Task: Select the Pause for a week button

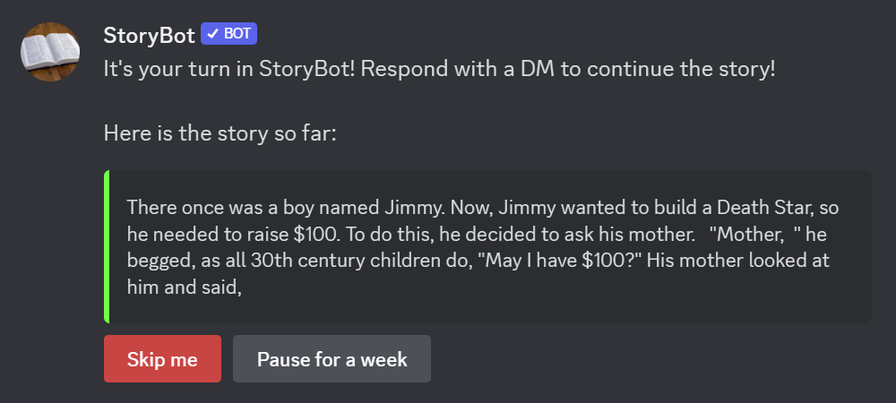Action: [x=332, y=359]
